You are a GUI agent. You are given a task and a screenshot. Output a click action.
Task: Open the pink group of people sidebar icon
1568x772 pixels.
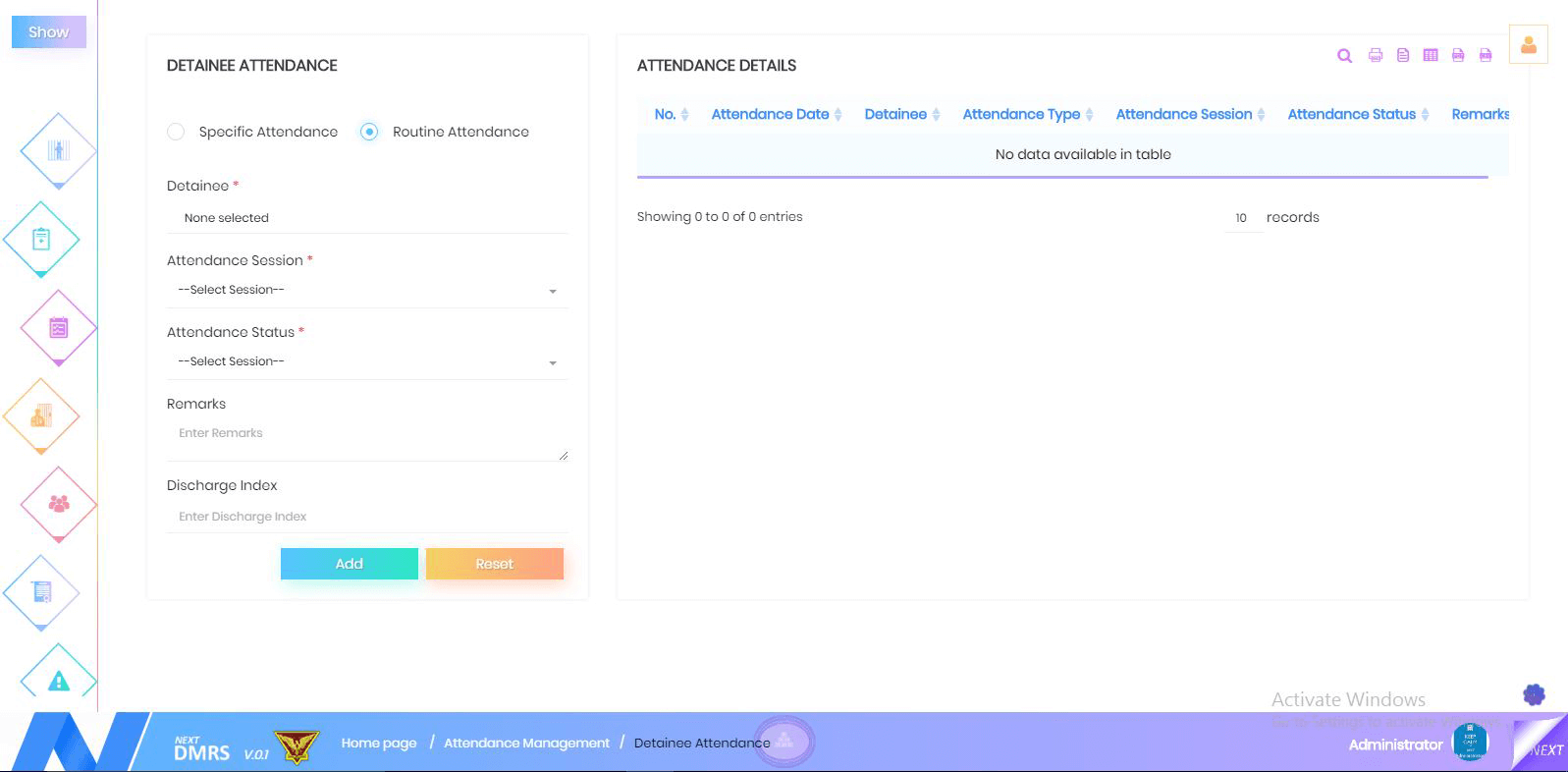coord(59,504)
